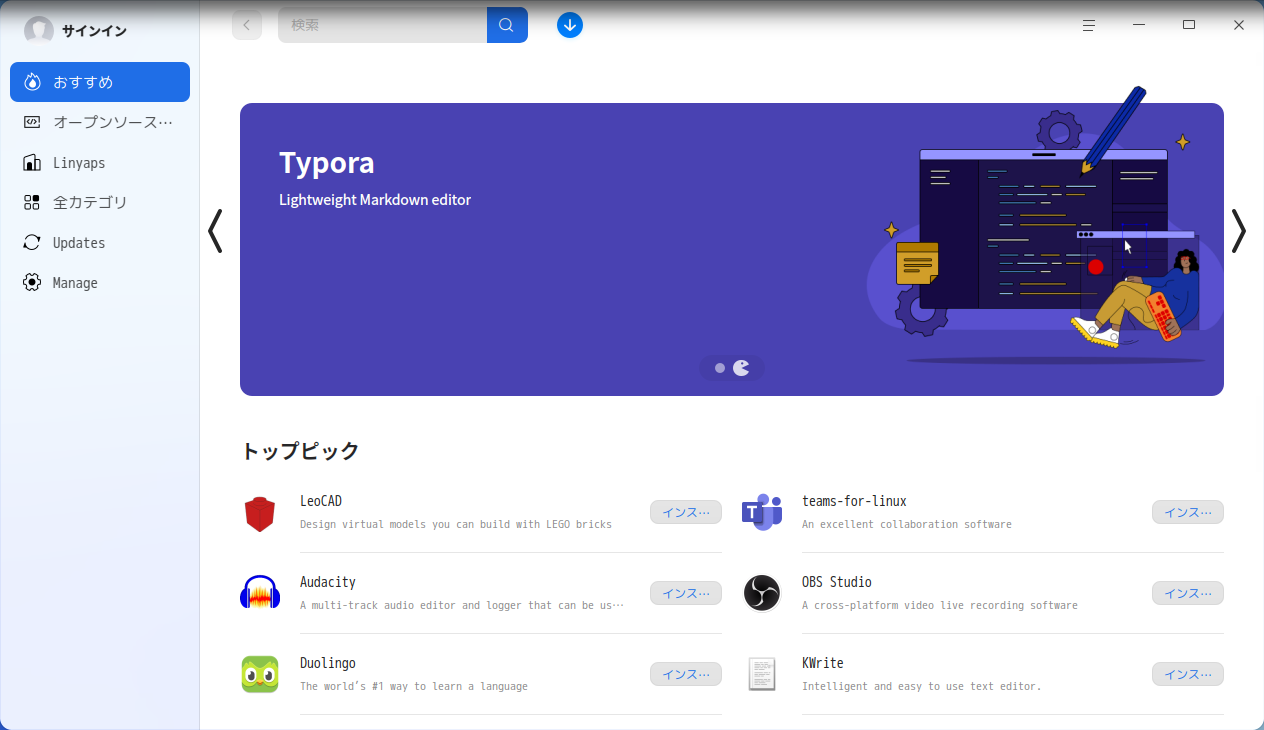Open the おすすめ recommended section
The height and width of the screenshot is (730, 1264).
[x=100, y=82]
